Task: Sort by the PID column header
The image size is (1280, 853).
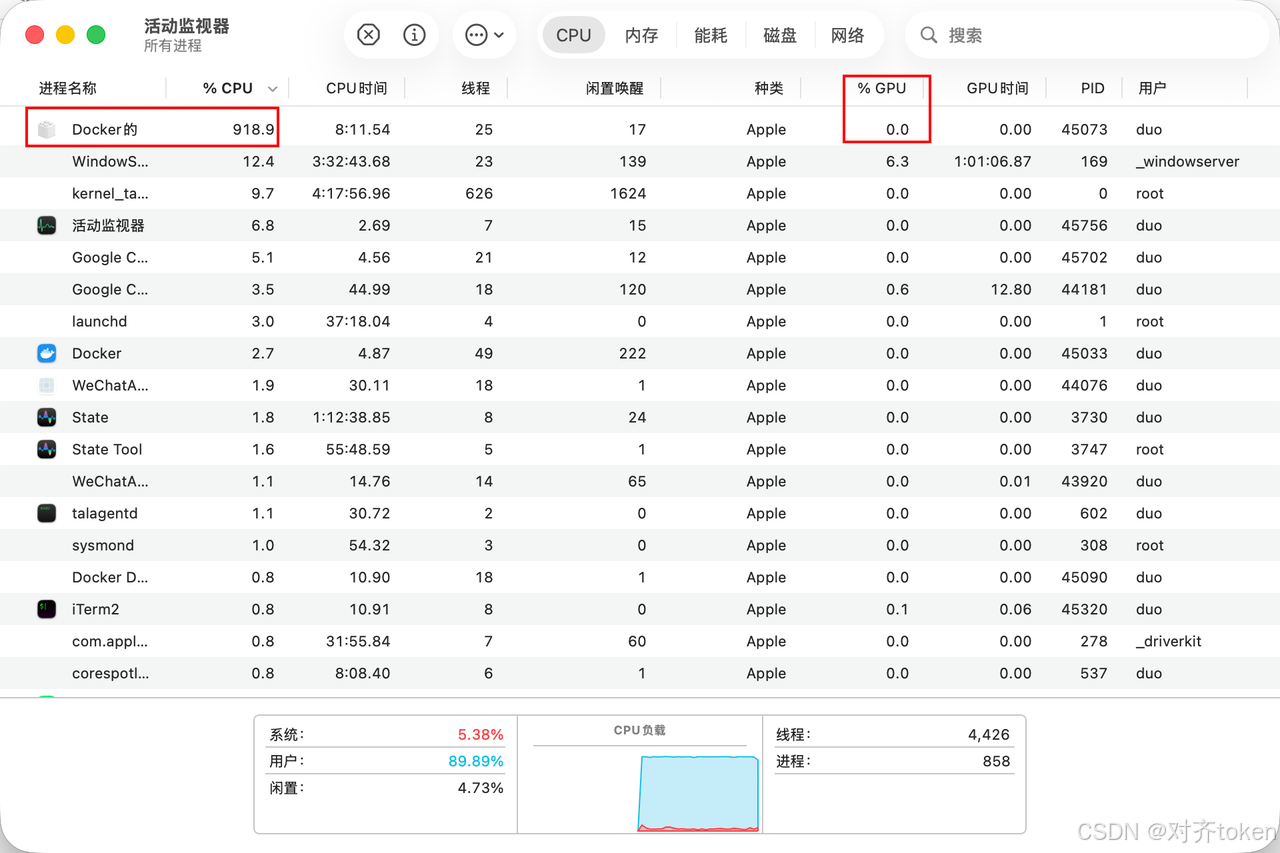Action: pyautogui.click(x=1093, y=88)
